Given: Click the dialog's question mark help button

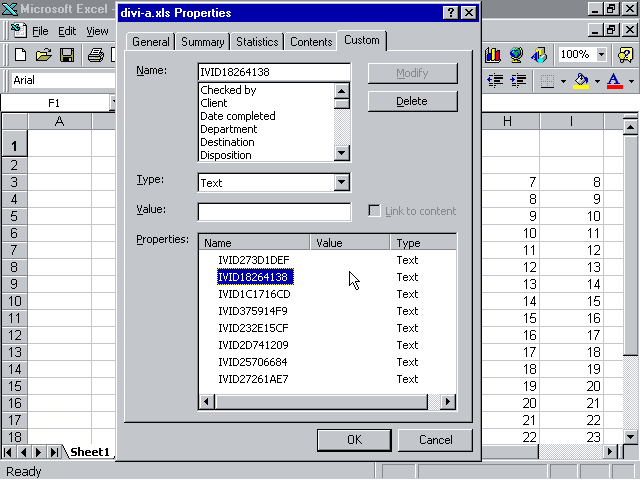Looking at the screenshot, I should click(x=450, y=13).
